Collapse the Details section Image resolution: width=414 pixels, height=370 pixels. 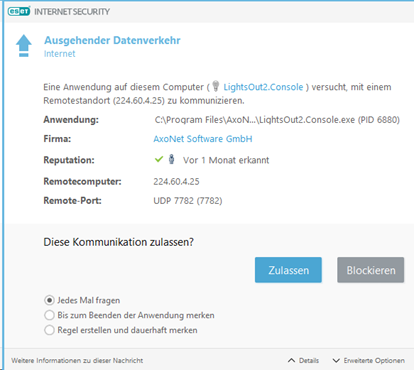click(303, 360)
